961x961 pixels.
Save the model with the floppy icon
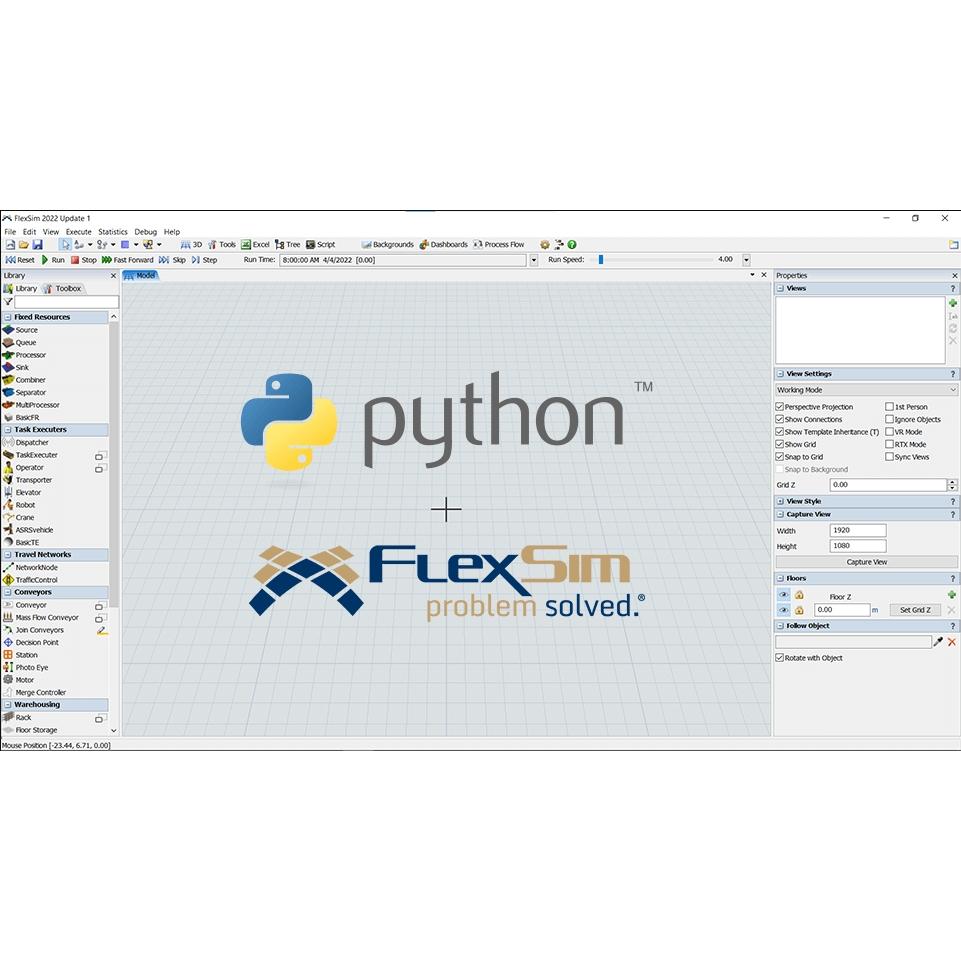tap(37, 245)
